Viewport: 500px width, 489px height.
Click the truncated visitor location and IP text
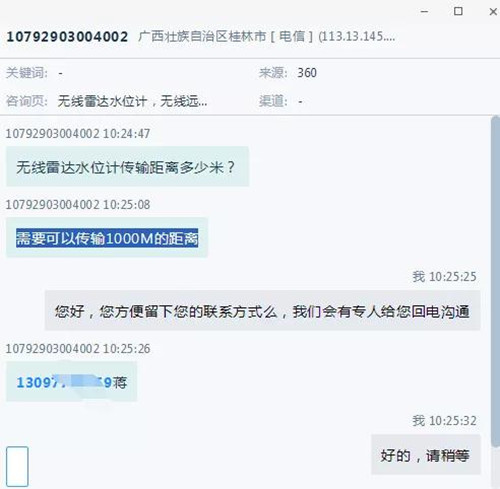pos(267,36)
